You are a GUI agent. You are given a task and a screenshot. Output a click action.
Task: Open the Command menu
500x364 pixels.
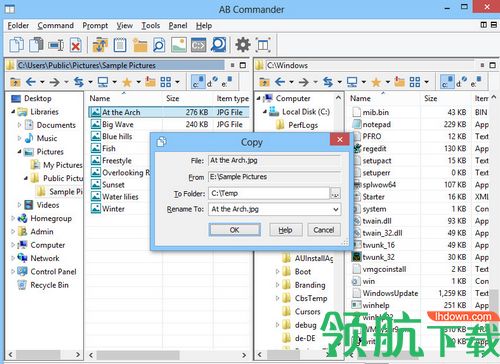(x=55, y=25)
